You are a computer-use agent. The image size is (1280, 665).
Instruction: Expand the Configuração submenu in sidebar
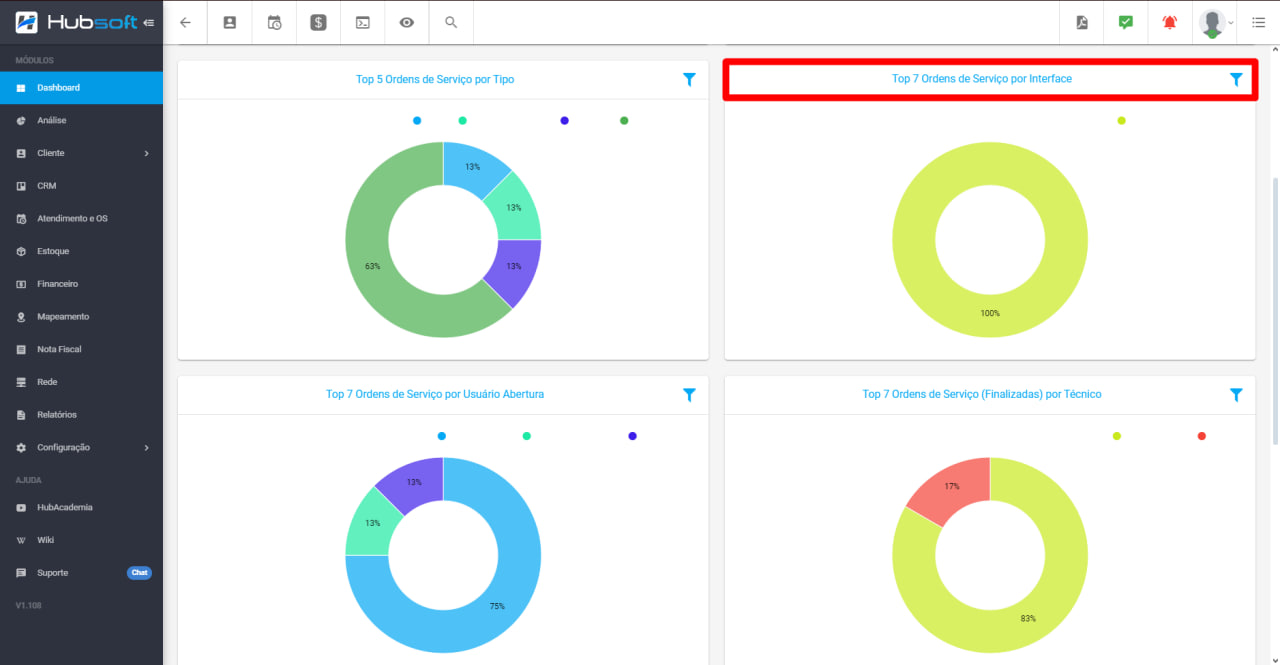[146, 447]
